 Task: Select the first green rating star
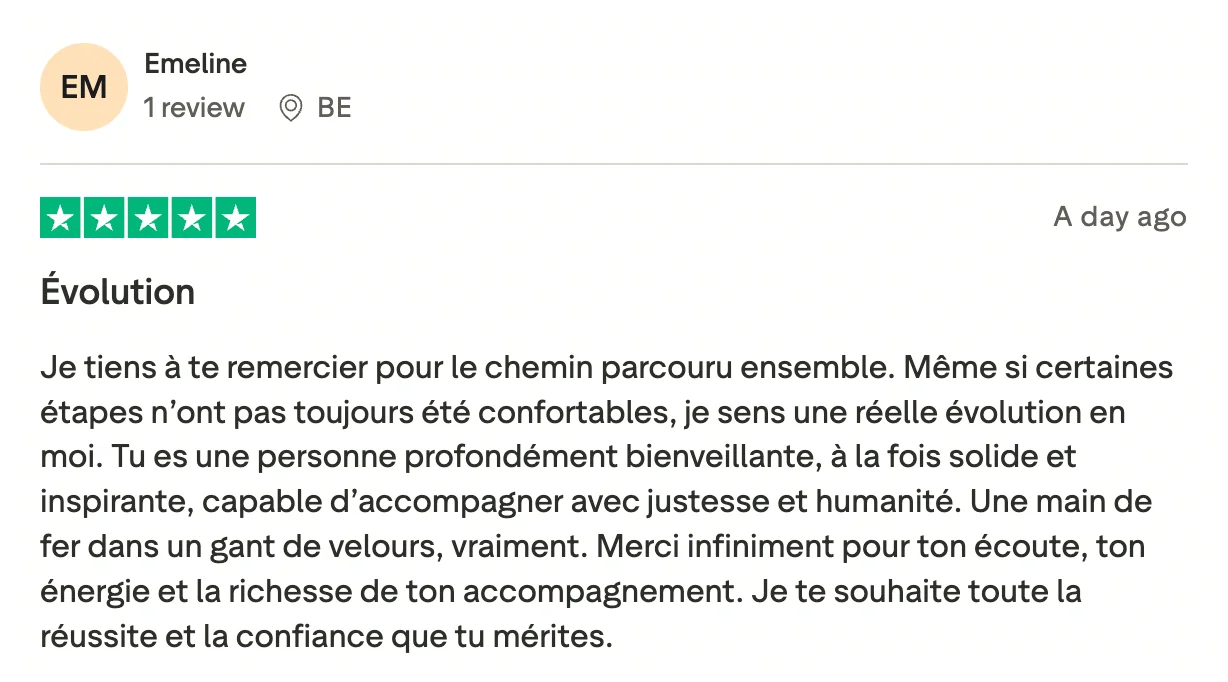[60, 218]
